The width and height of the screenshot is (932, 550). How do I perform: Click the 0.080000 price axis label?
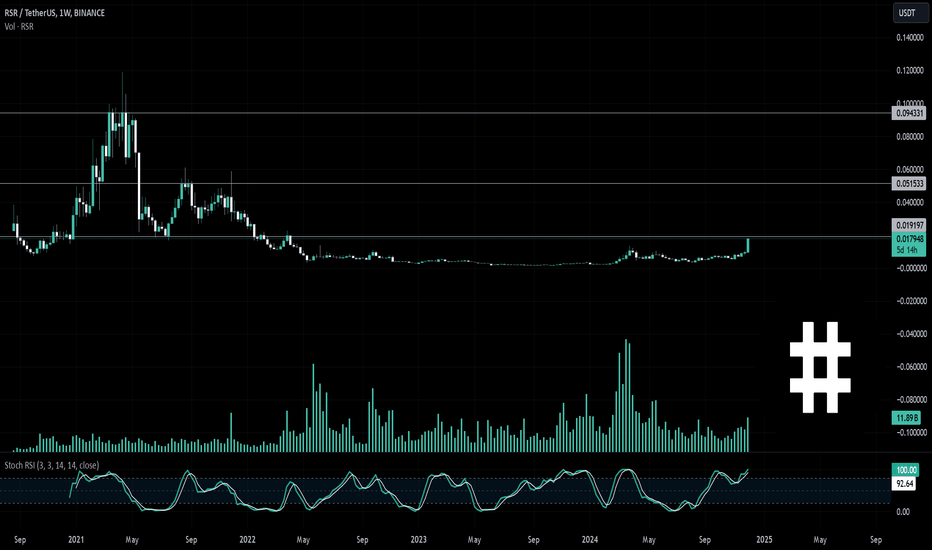click(x=910, y=137)
